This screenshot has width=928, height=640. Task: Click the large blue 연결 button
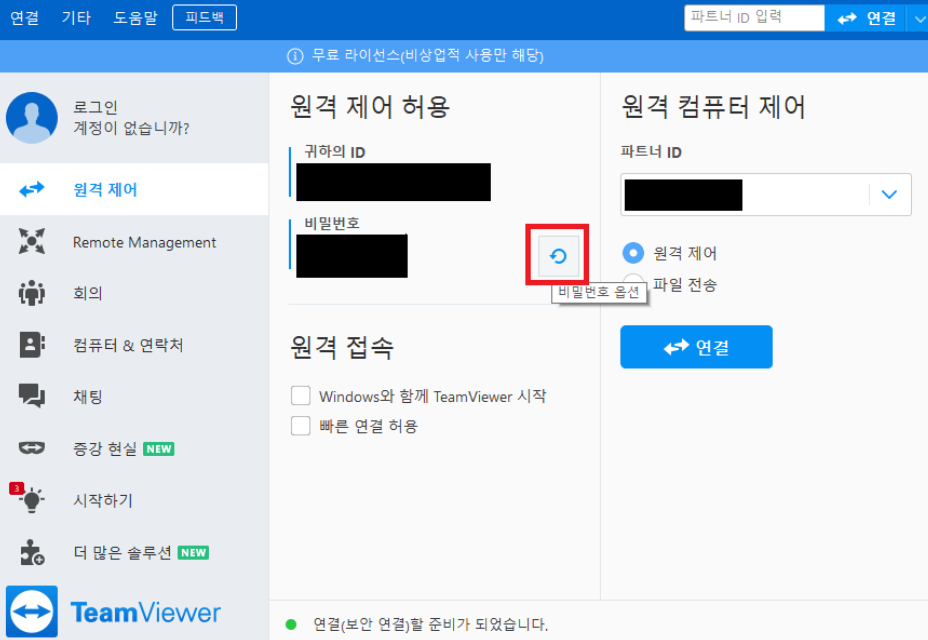tap(696, 347)
